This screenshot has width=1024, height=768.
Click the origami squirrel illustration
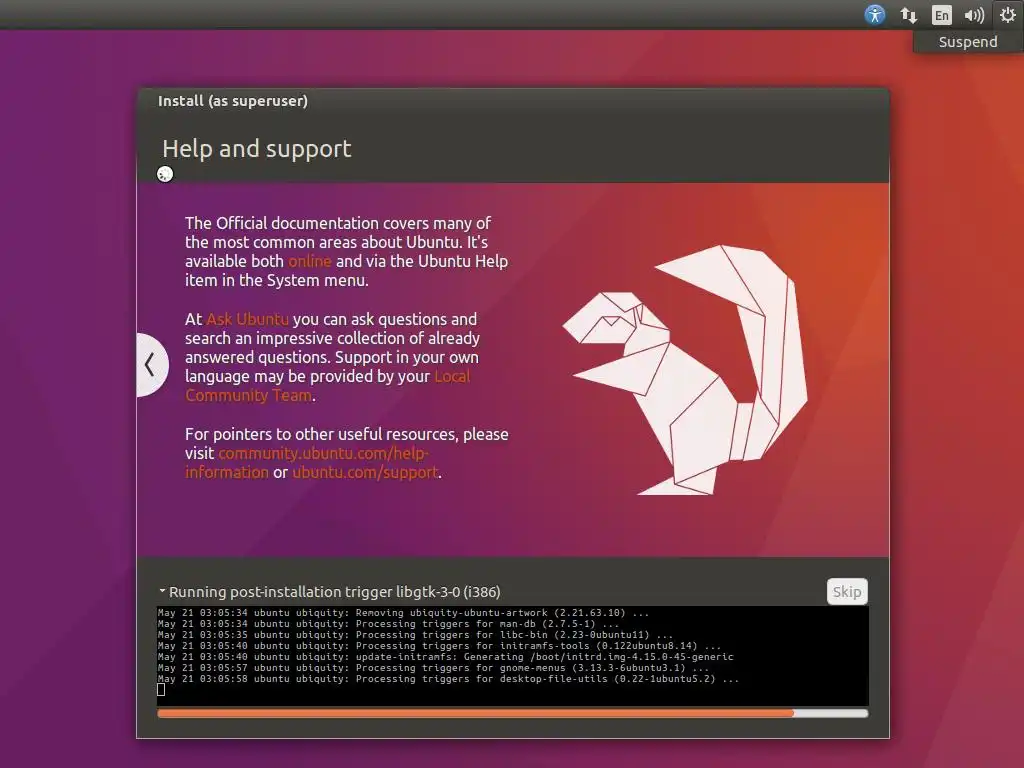click(x=686, y=370)
